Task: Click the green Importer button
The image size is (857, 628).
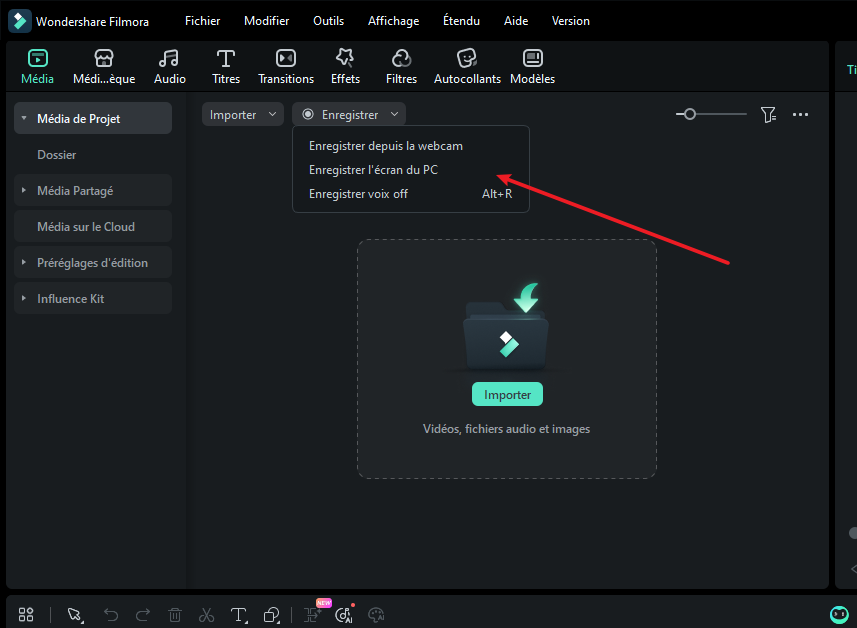Action: pyautogui.click(x=507, y=395)
